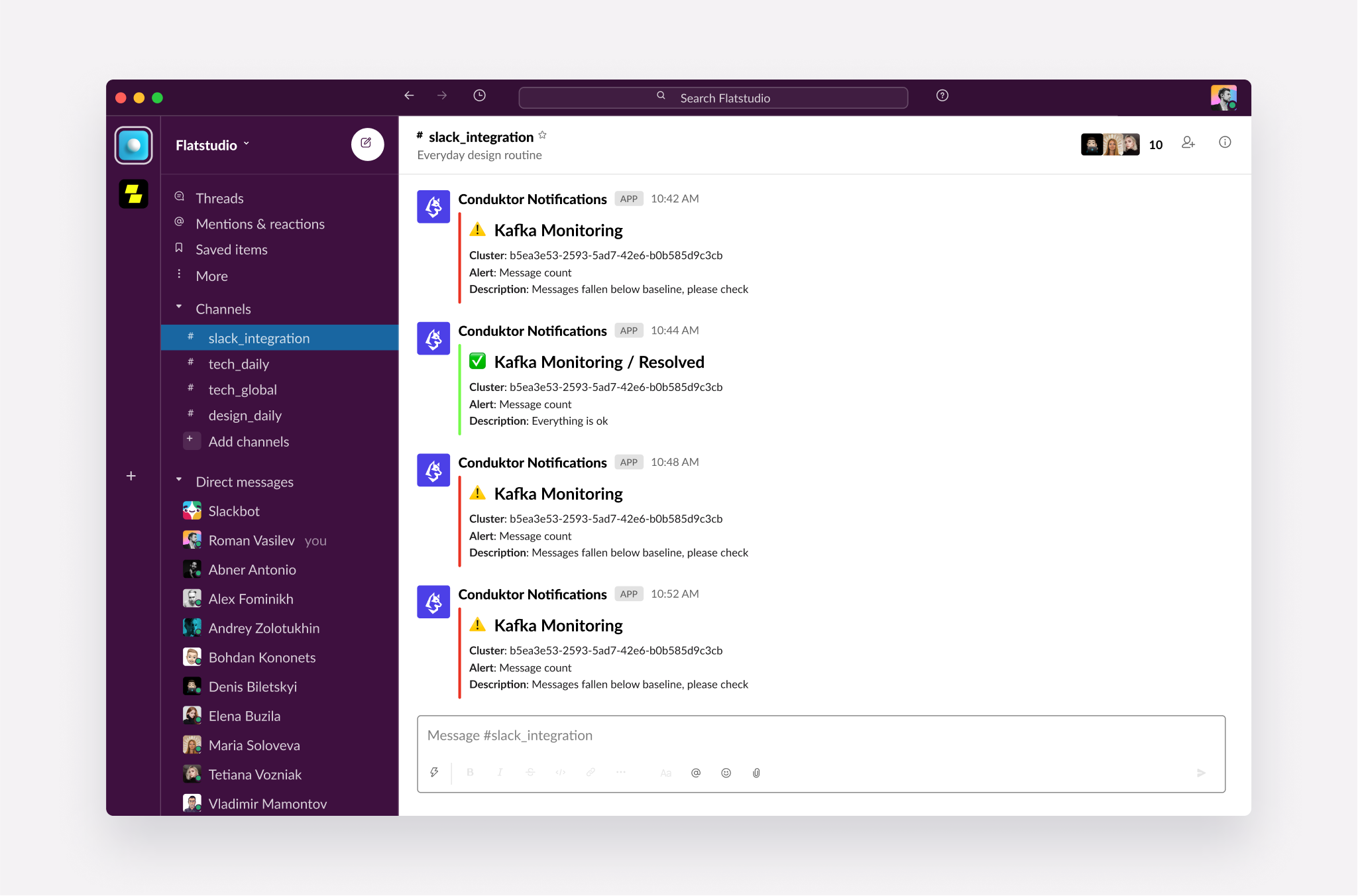Star the slack_integration channel
Image resolution: width=1358 pixels, height=896 pixels.
point(542,135)
